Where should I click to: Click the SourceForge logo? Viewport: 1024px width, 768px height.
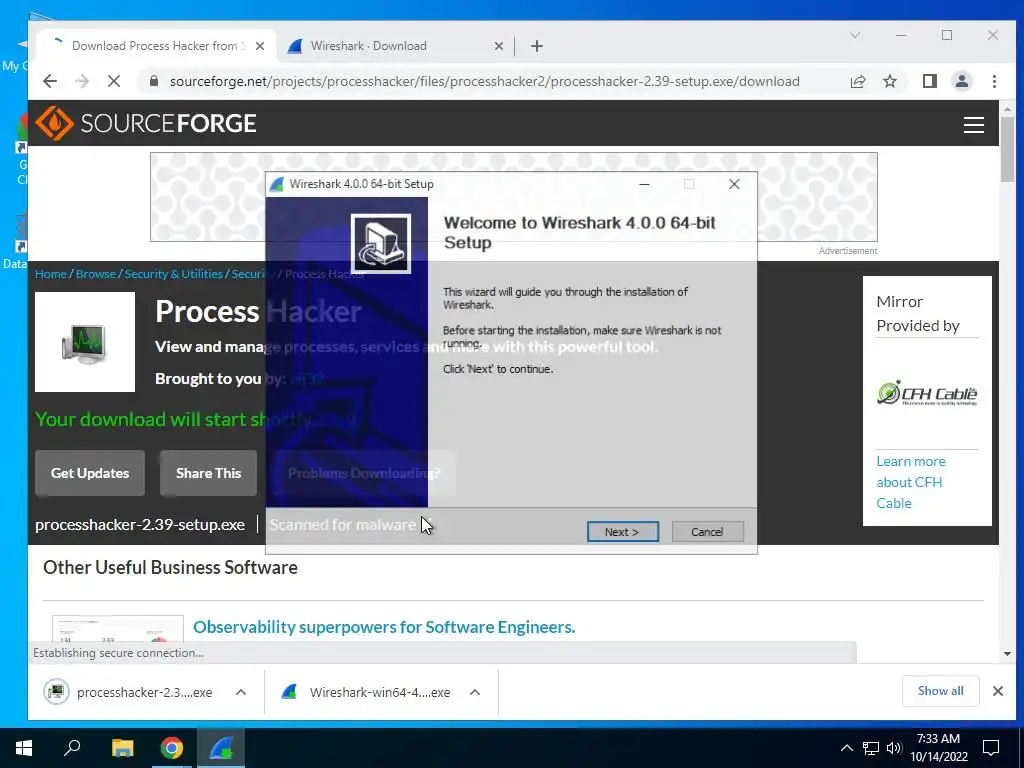point(146,123)
